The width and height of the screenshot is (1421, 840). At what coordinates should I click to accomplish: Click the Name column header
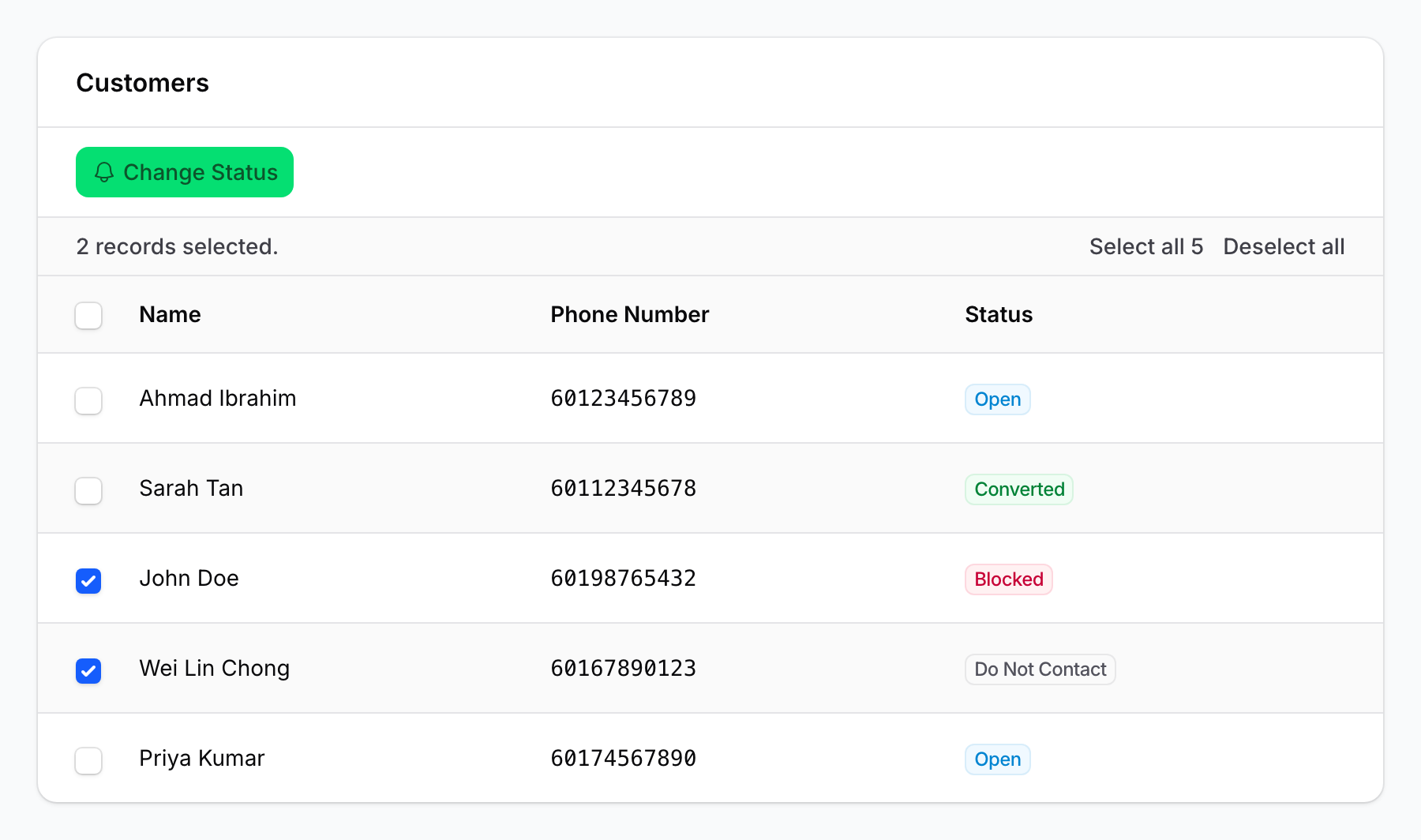pyautogui.click(x=170, y=314)
